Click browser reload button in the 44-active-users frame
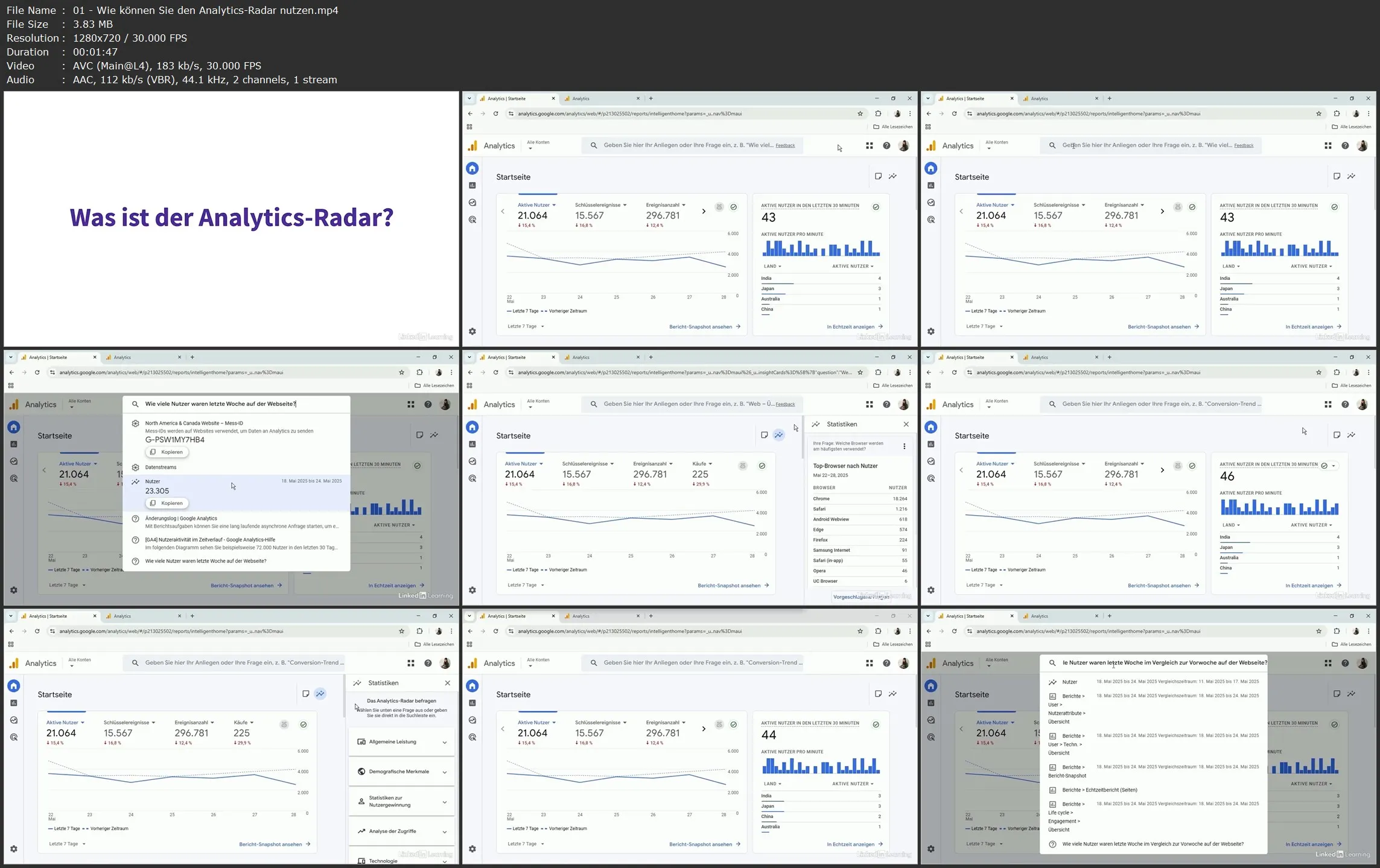Screen dimensions: 1380x868 (495, 632)
